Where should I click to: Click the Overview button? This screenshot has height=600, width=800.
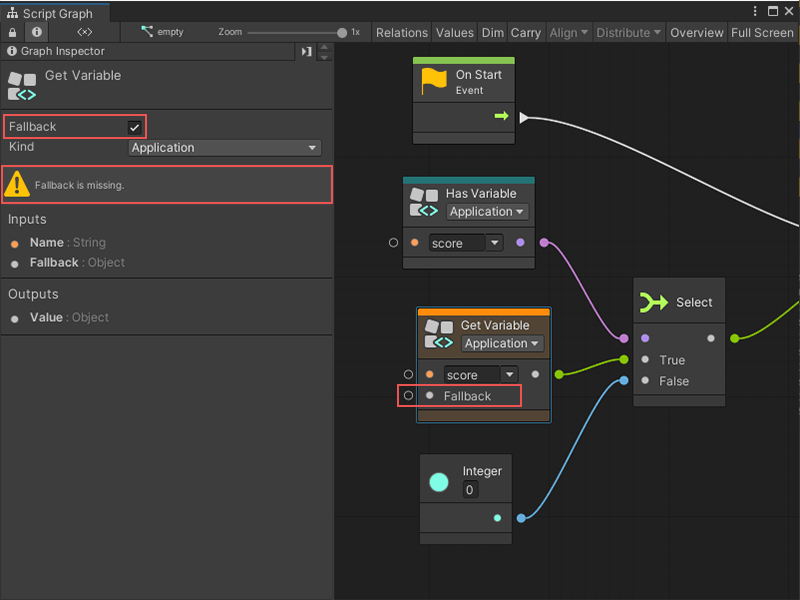click(x=697, y=32)
